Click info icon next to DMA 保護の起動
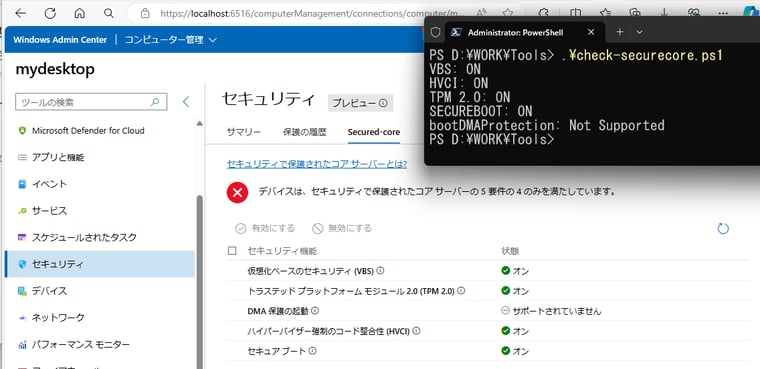The height and width of the screenshot is (369, 760). [315, 310]
